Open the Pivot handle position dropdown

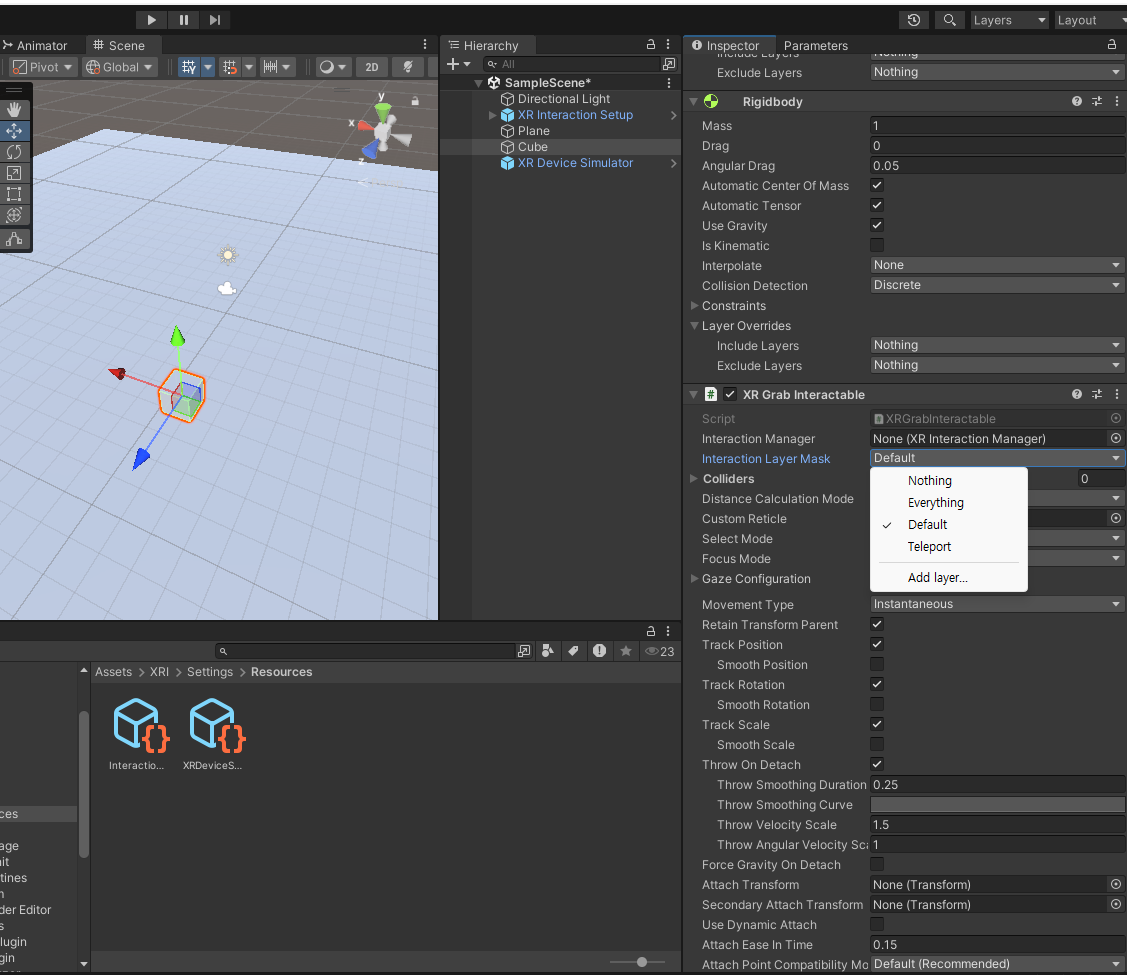pos(43,67)
